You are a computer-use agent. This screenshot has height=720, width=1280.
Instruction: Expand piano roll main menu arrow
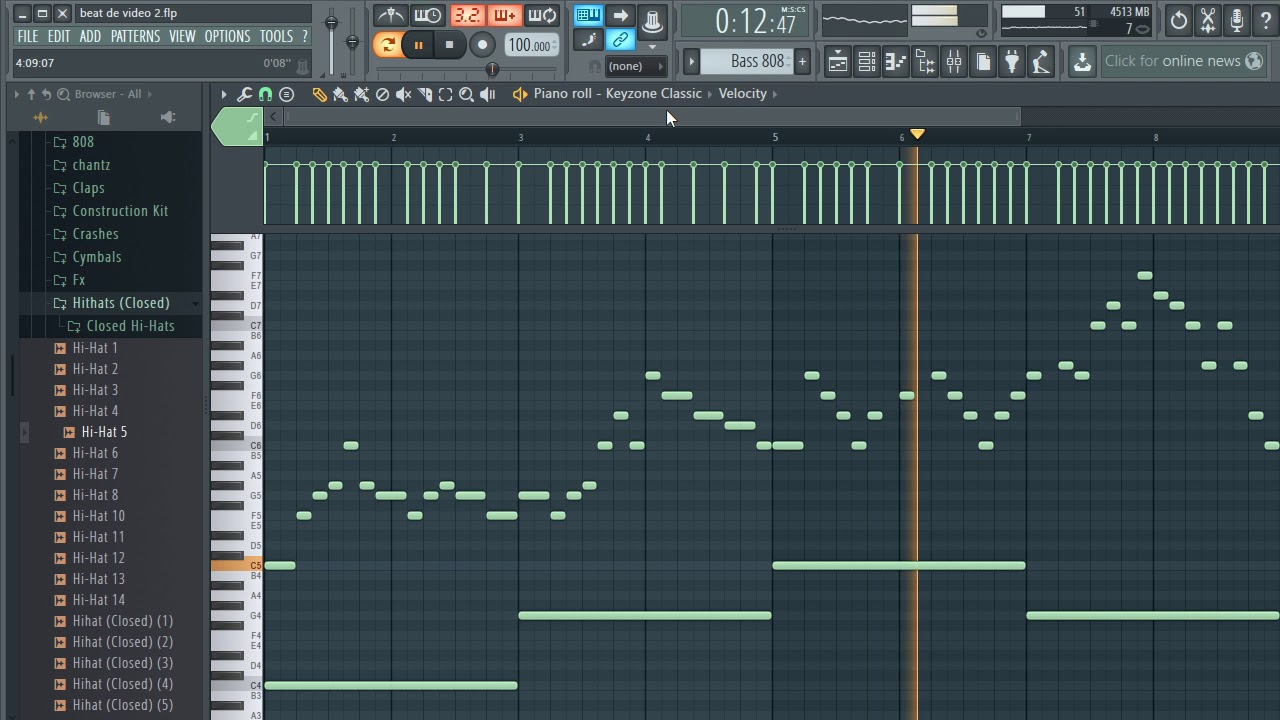tap(224, 94)
